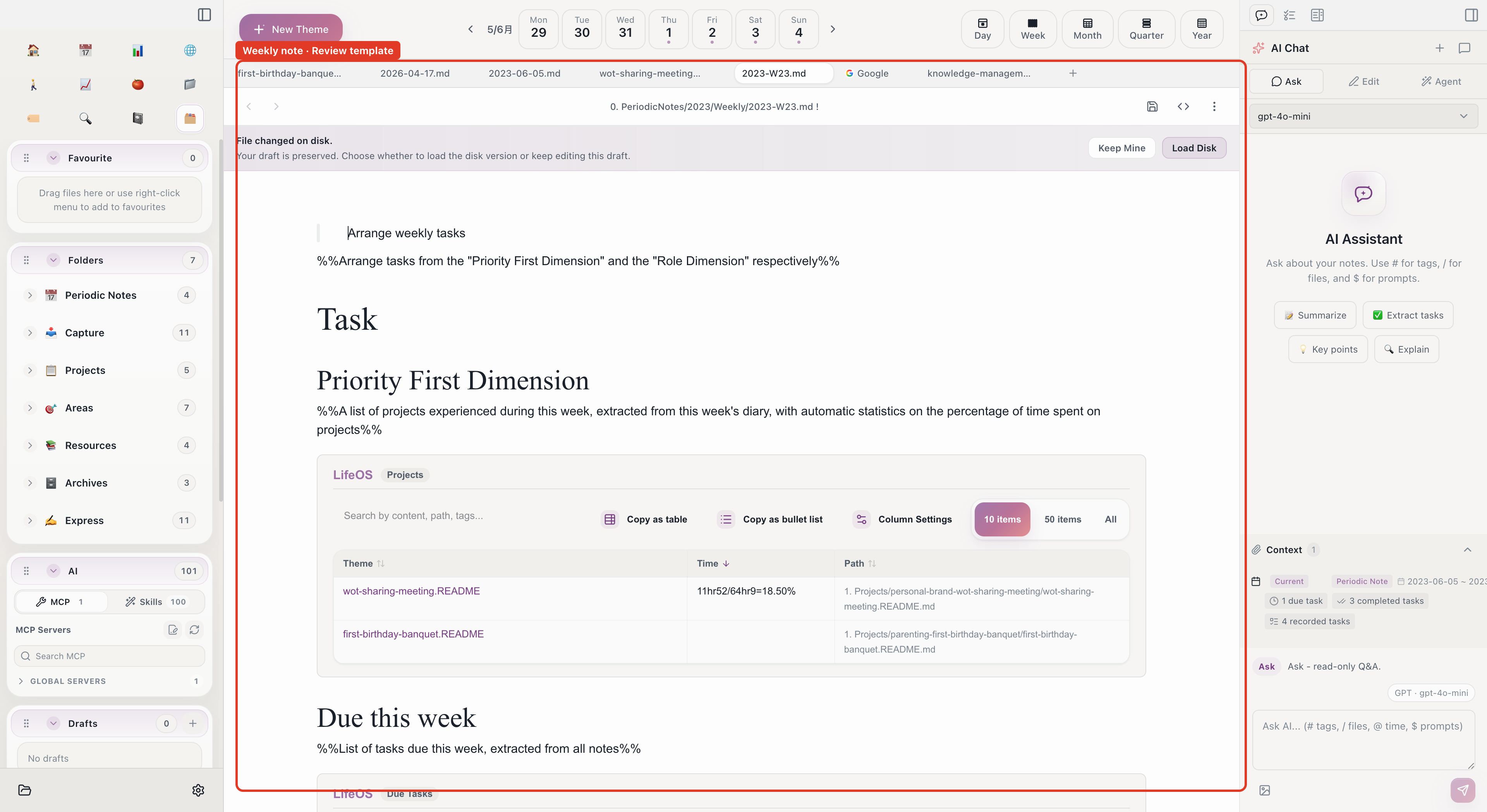Open settings gear at sidebar bottom
The height and width of the screenshot is (812, 1487).
(198, 790)
